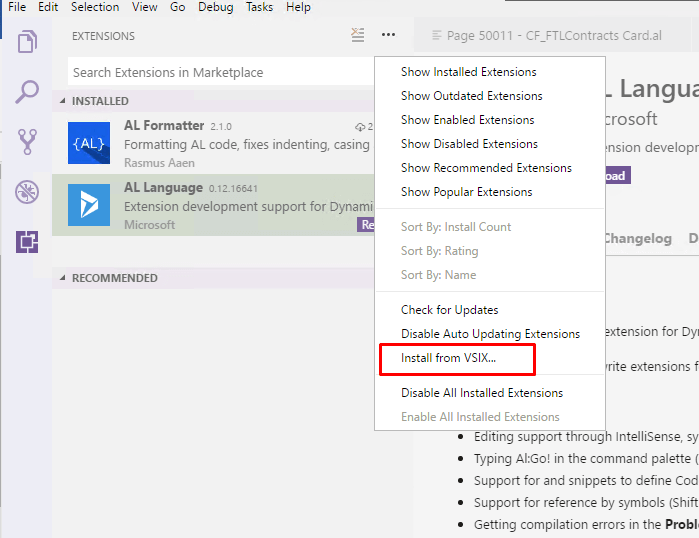Open the Explorer files icon in the activity bar
The width and height of the screenshot is (699, 538).
27,41
